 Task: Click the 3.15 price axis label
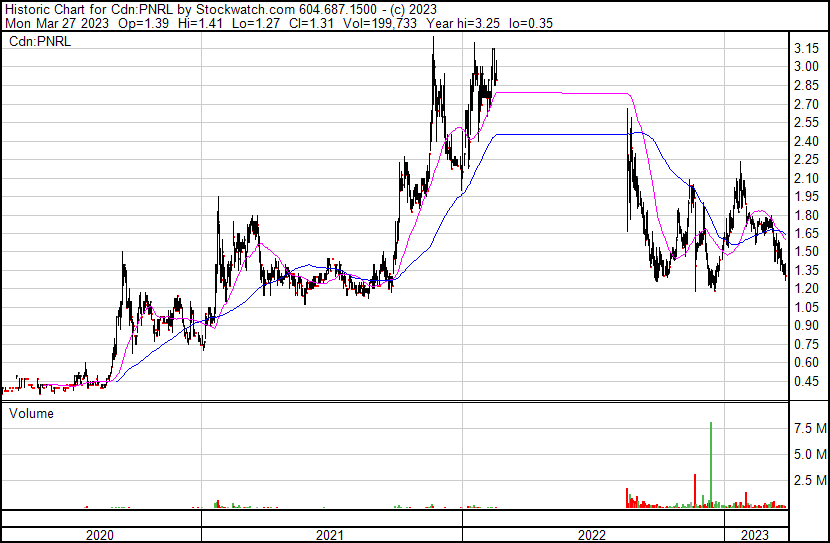click(806, 48)
